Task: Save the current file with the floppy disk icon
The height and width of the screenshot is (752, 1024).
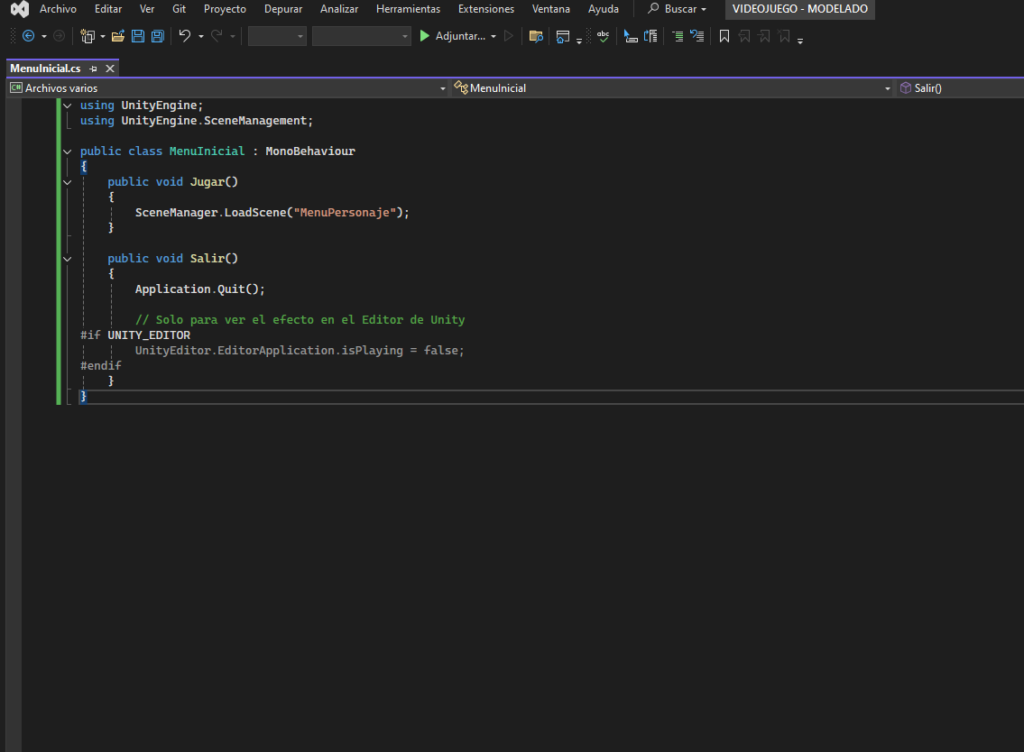Action: tap(138, 37)
